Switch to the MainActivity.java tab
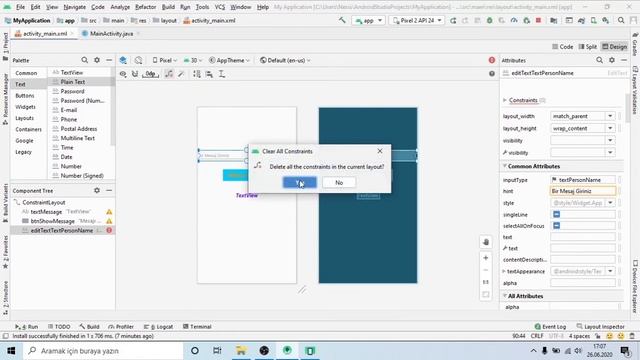This screenshot has height=360, width=640. 111,33
